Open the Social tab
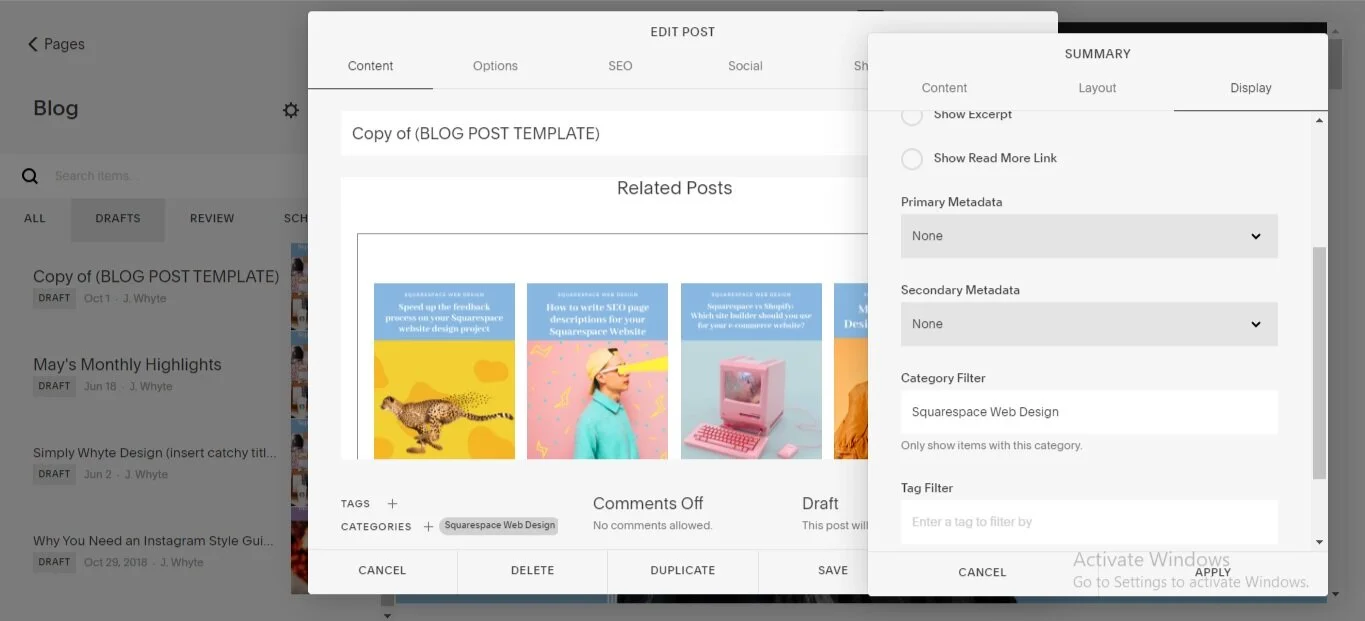Image resolution: width=1365 pixels, height=621 pixels. (x=745, y=66)
